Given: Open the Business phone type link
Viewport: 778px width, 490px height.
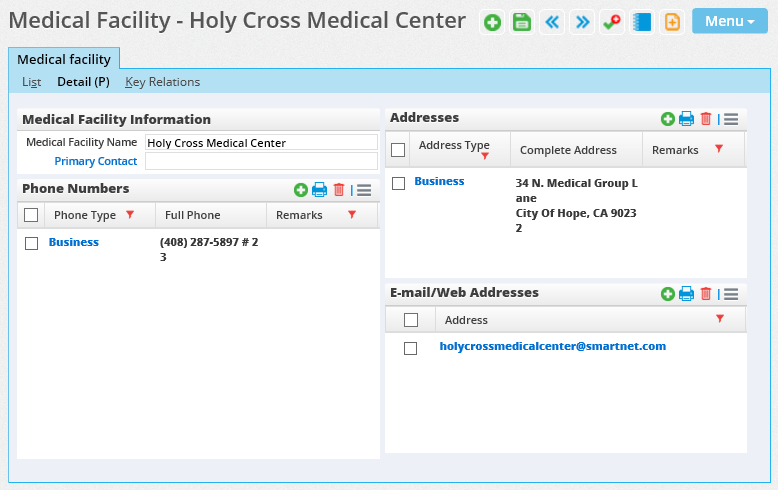Looking at the screenshot, I should pyautogui.click(x=73, y=242).
